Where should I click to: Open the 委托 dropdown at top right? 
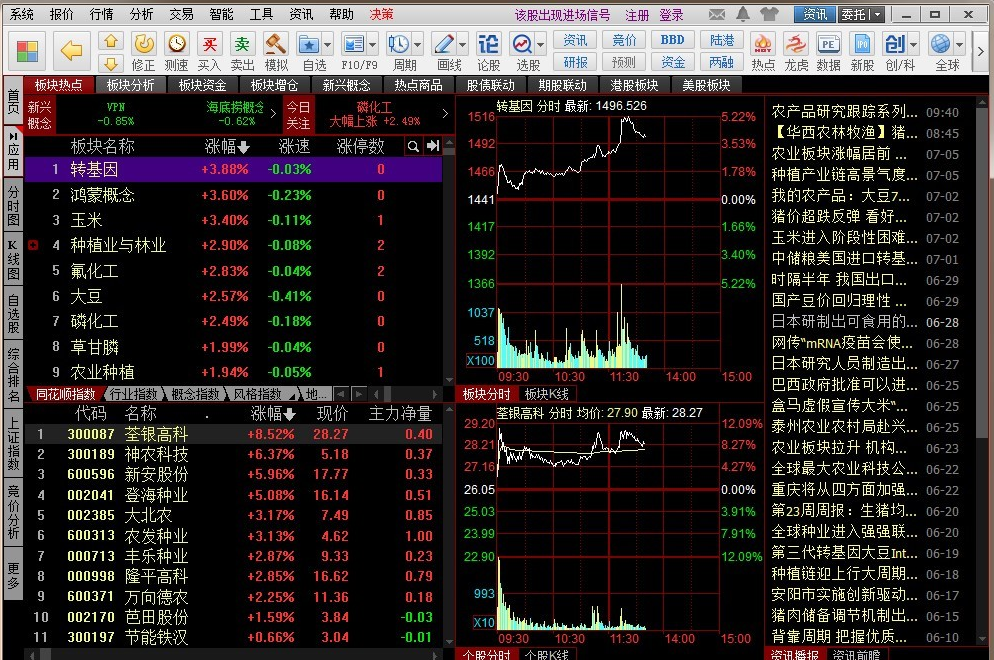pos(876,14)
